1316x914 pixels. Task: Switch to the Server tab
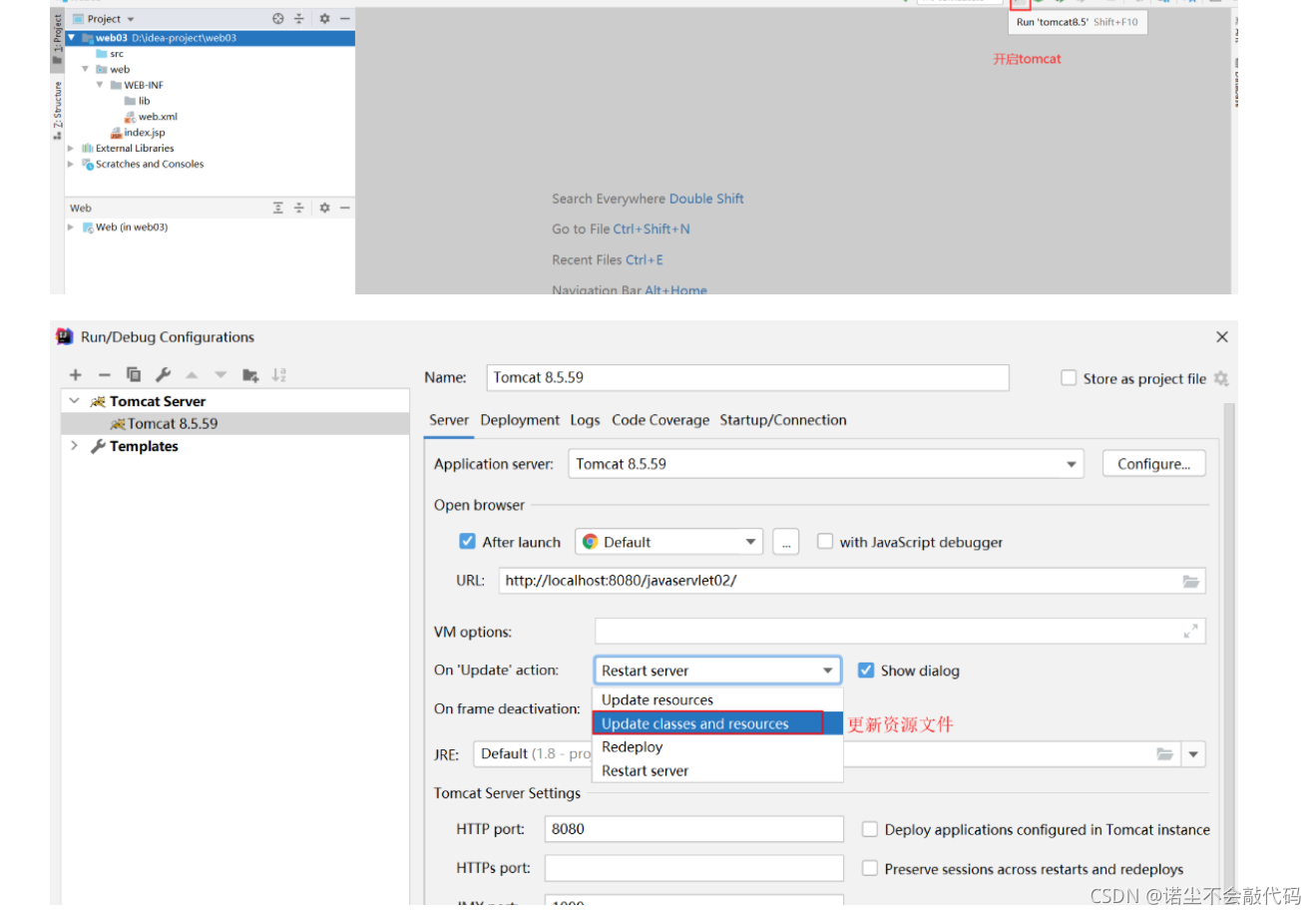point(449,420)
